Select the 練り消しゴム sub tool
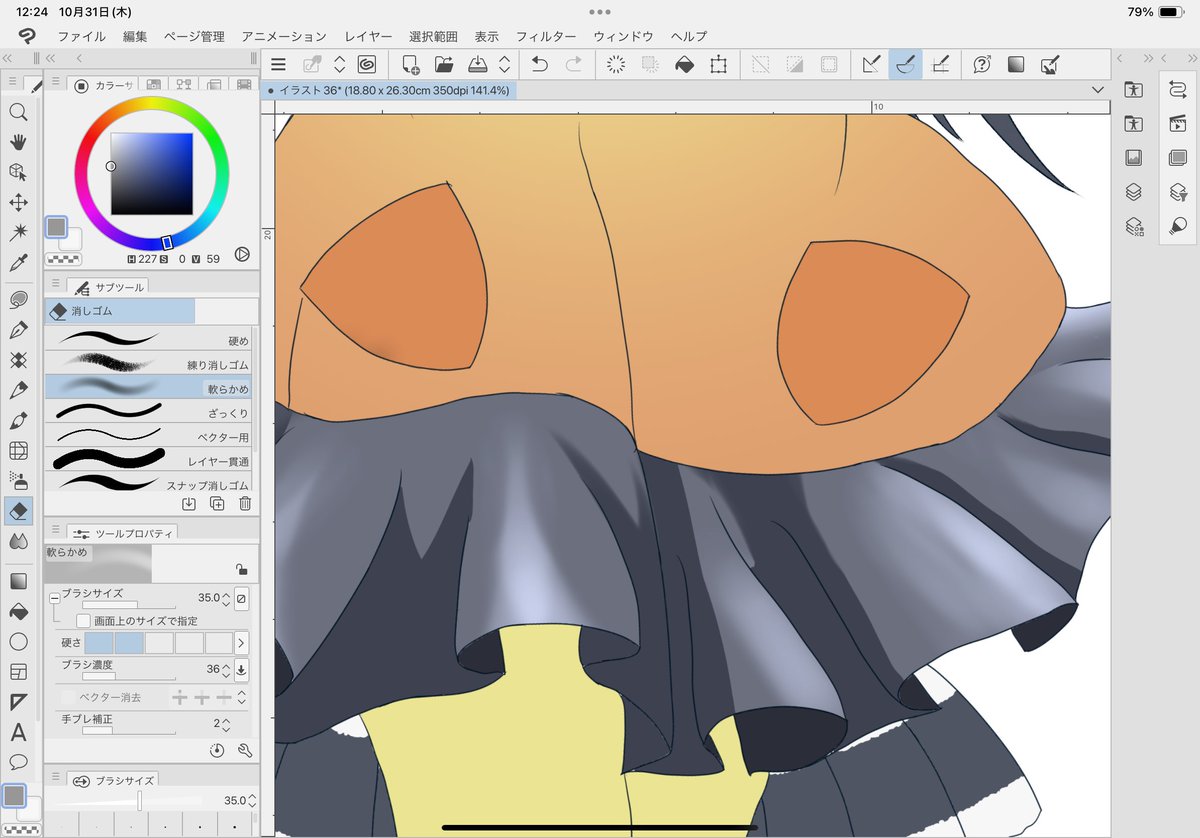The width and height of the screenshot is (1200, 838). [x=148, y=364]
